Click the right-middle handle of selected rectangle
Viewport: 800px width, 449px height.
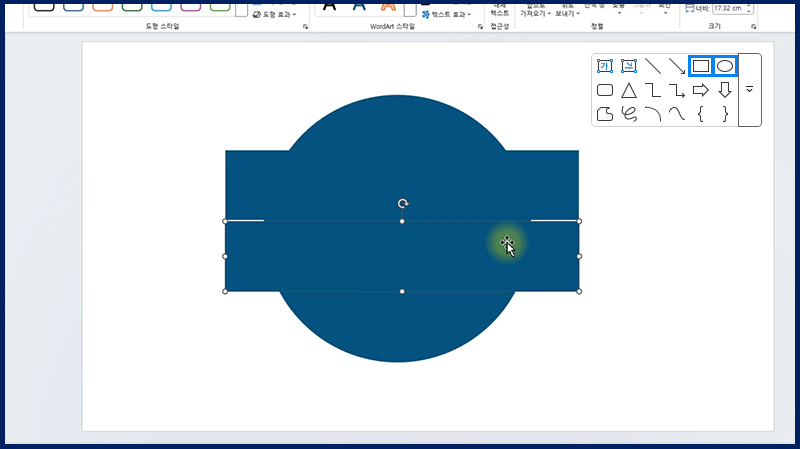(x=579, y=256)
